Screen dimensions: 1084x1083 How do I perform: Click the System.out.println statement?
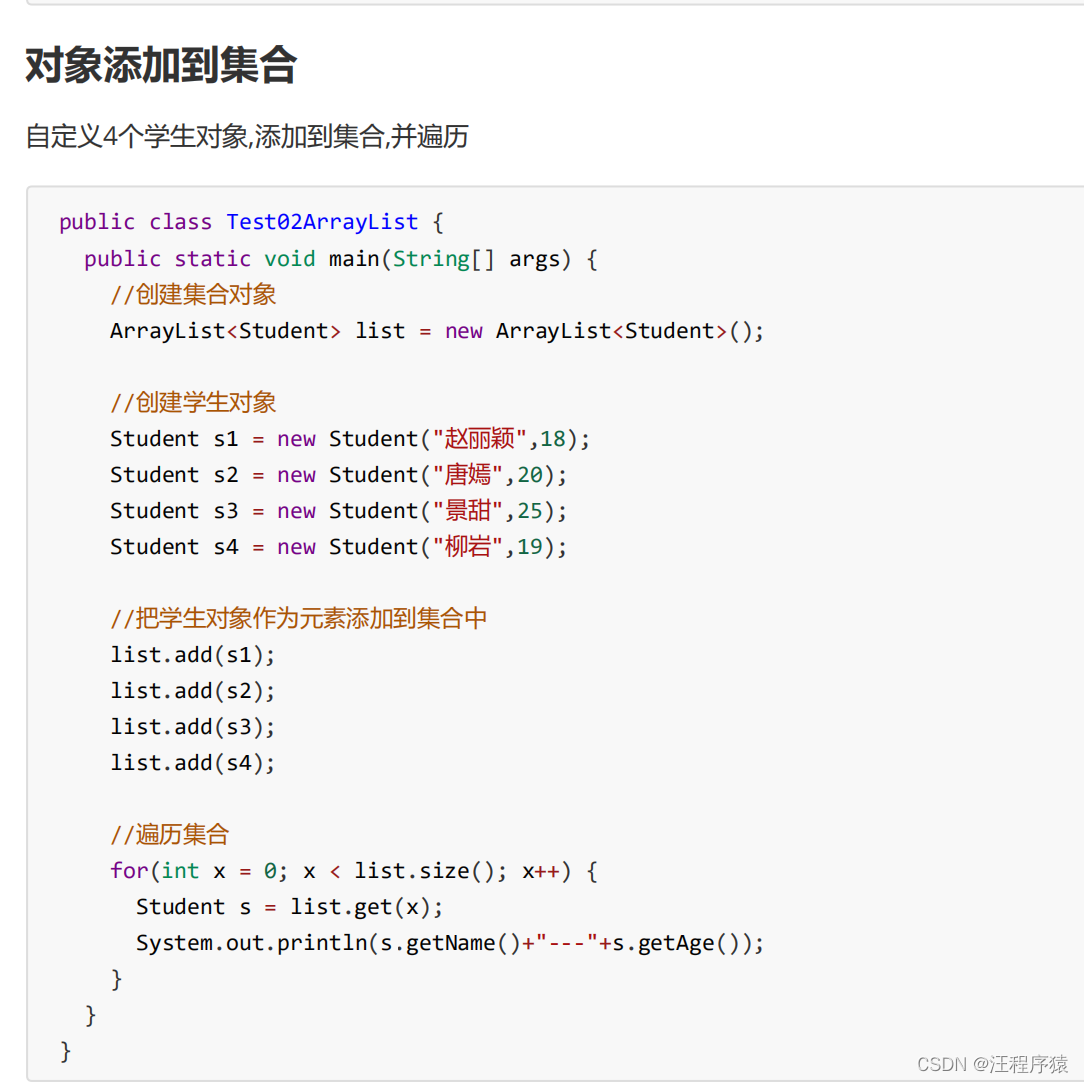point(450,943)
